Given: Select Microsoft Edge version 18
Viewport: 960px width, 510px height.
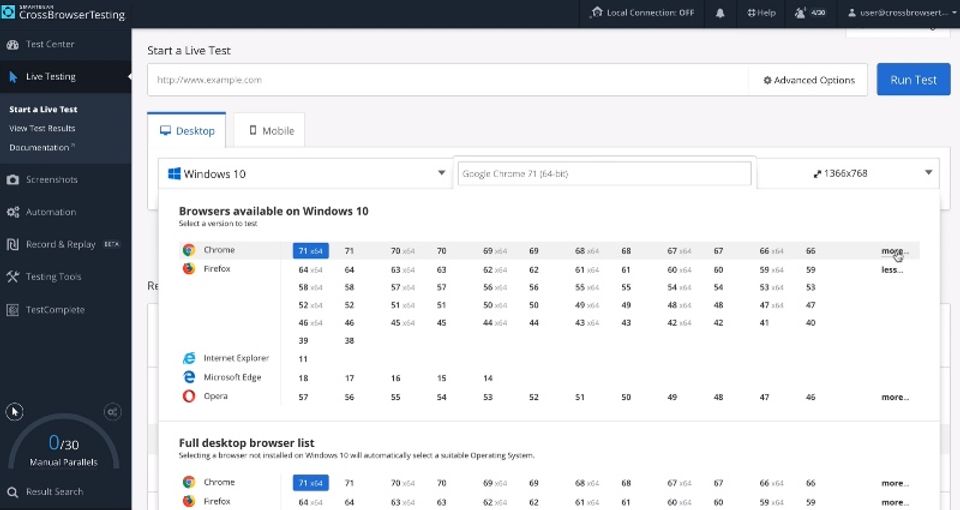Looking at the screenshot, I should (x=303, y=378).
